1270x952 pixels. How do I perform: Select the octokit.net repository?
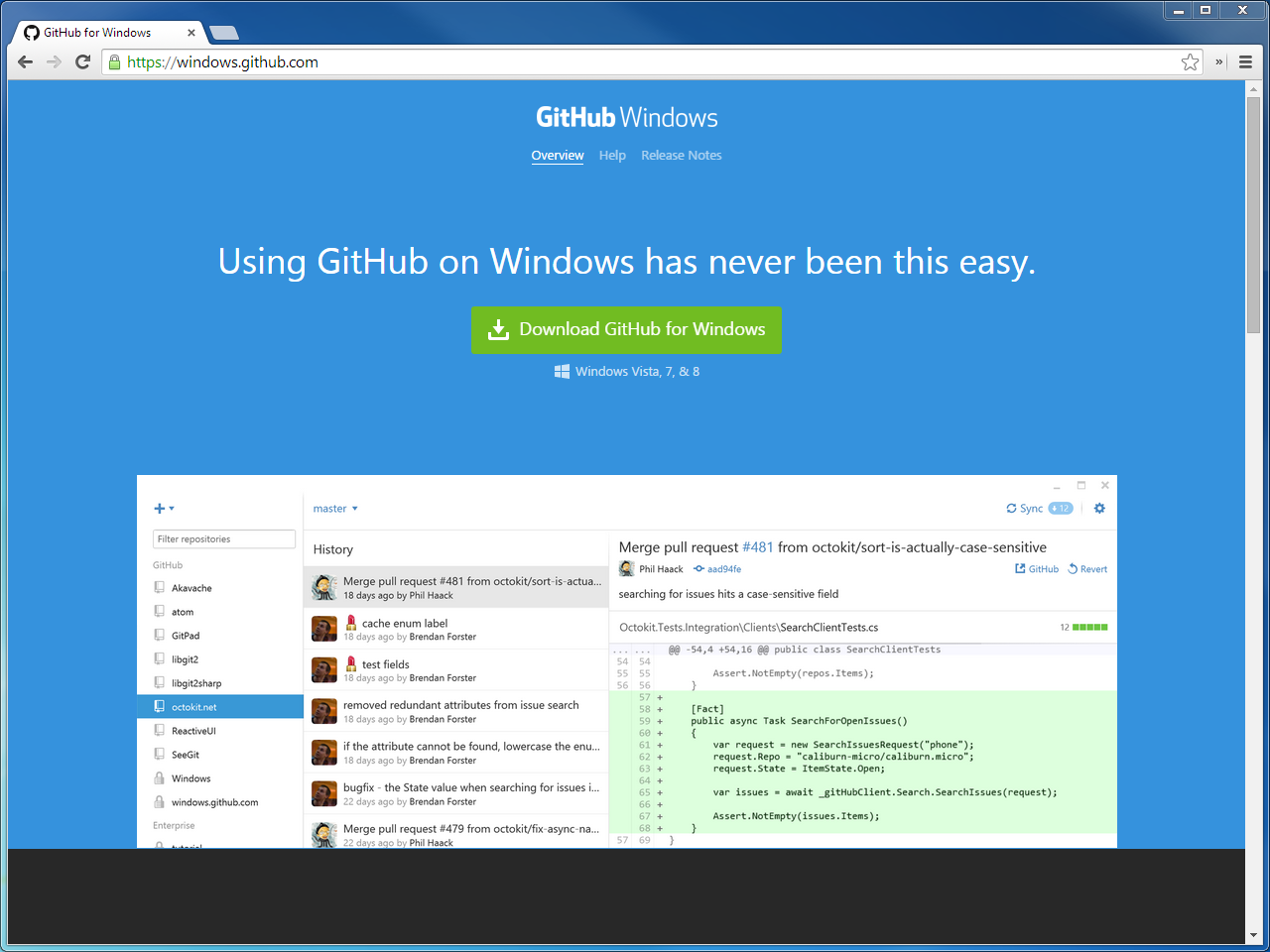[x=220, y=707]
